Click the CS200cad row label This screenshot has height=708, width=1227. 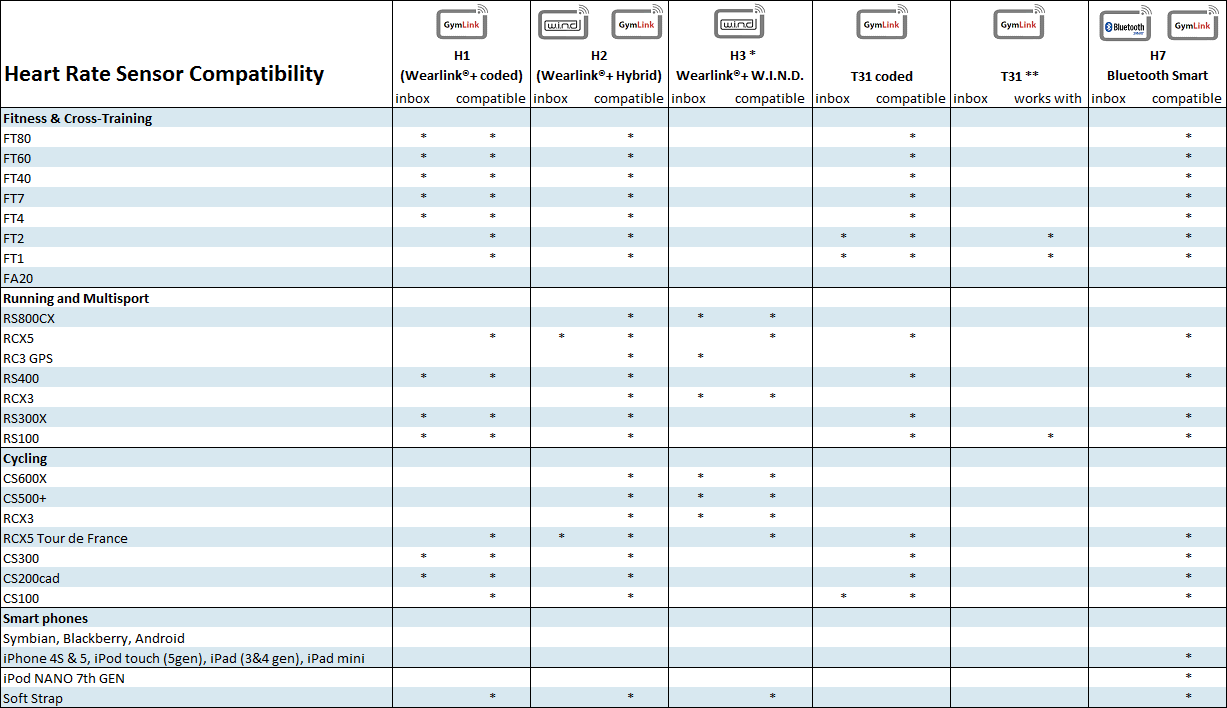pyautogui.click(x=31, y=578)
